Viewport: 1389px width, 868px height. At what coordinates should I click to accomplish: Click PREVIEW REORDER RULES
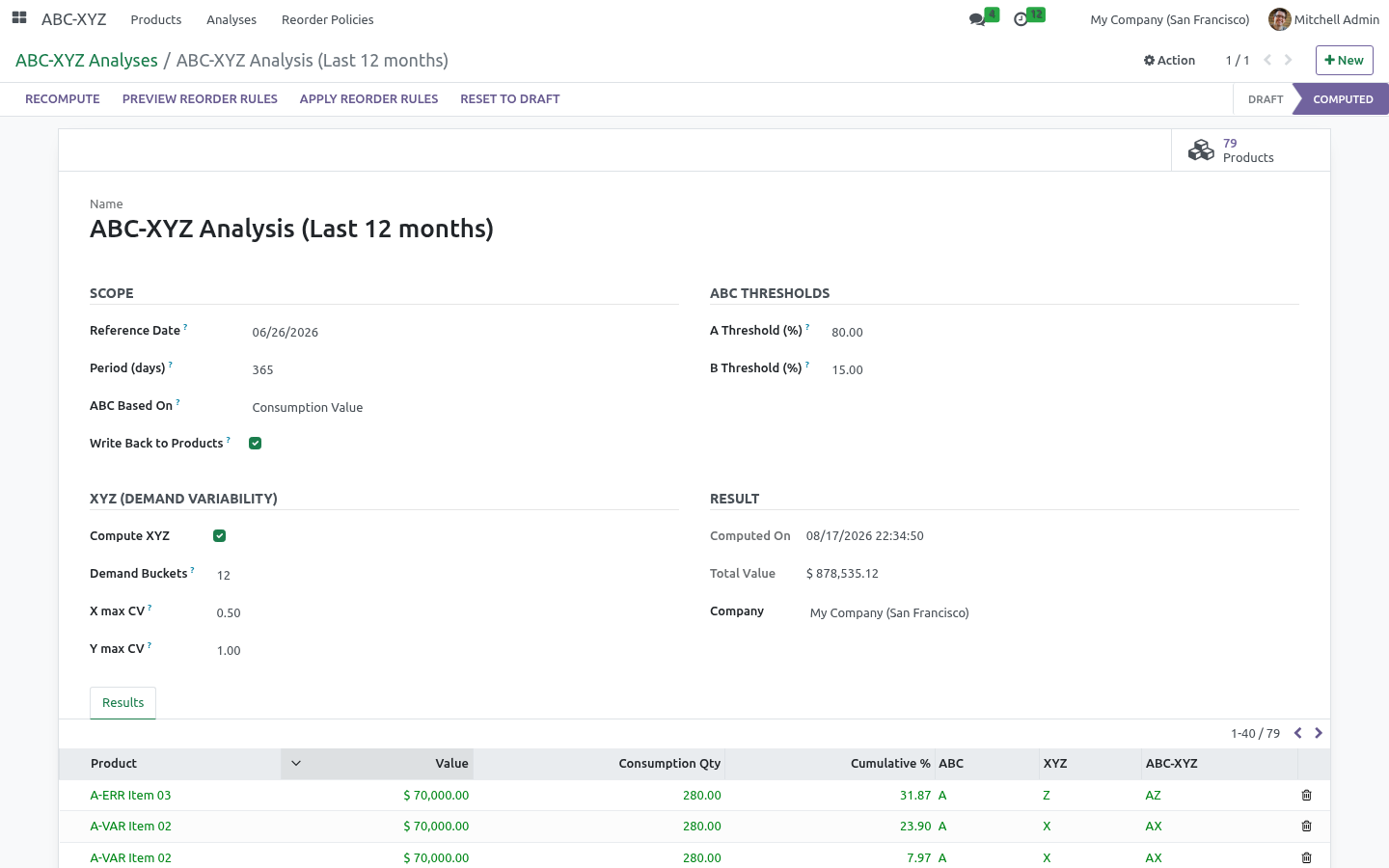pos(200,99)
